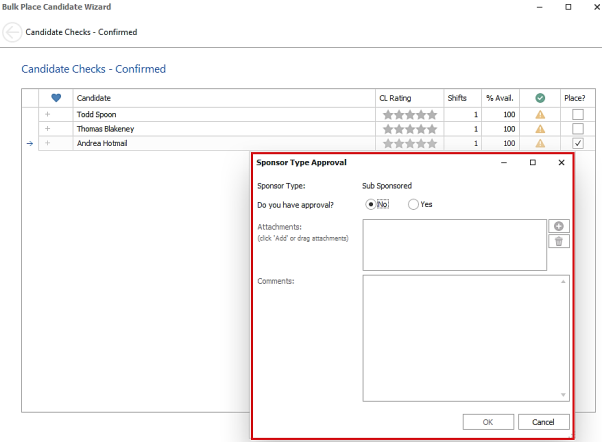This screenshot has height=442, width=602.
Task: Click inside the Comments text box
Action: [x=466, y=338]
